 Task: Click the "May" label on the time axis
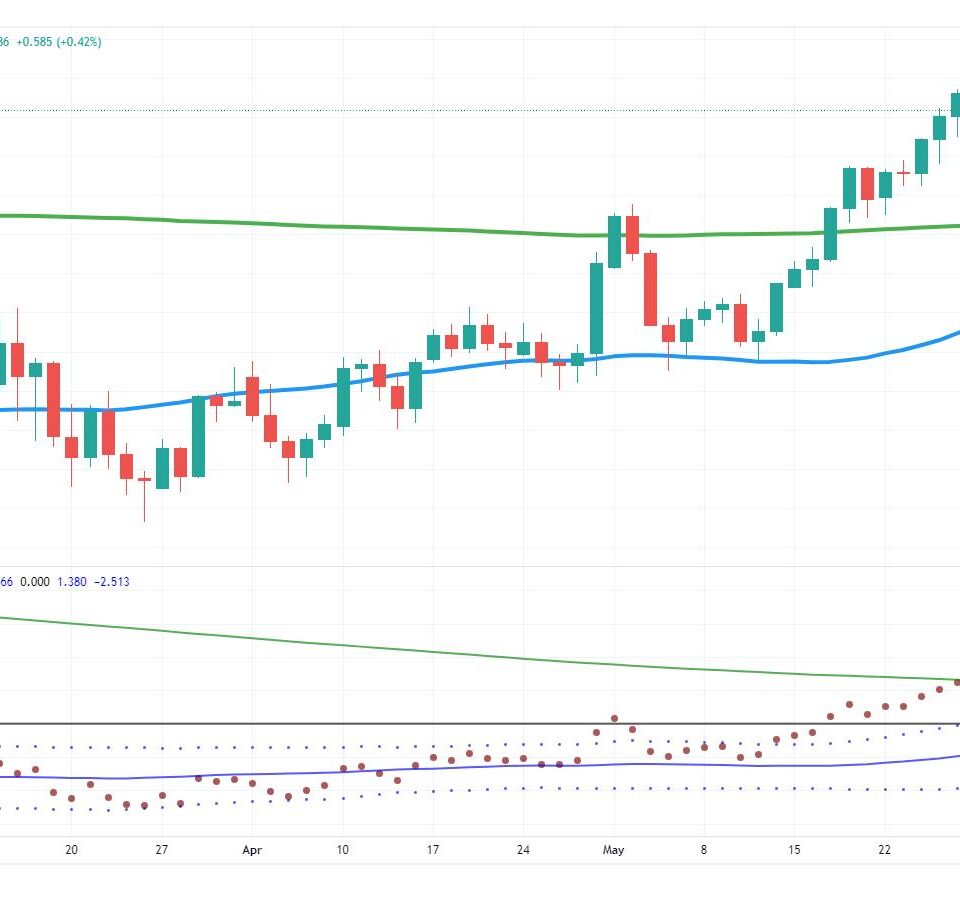614,850
